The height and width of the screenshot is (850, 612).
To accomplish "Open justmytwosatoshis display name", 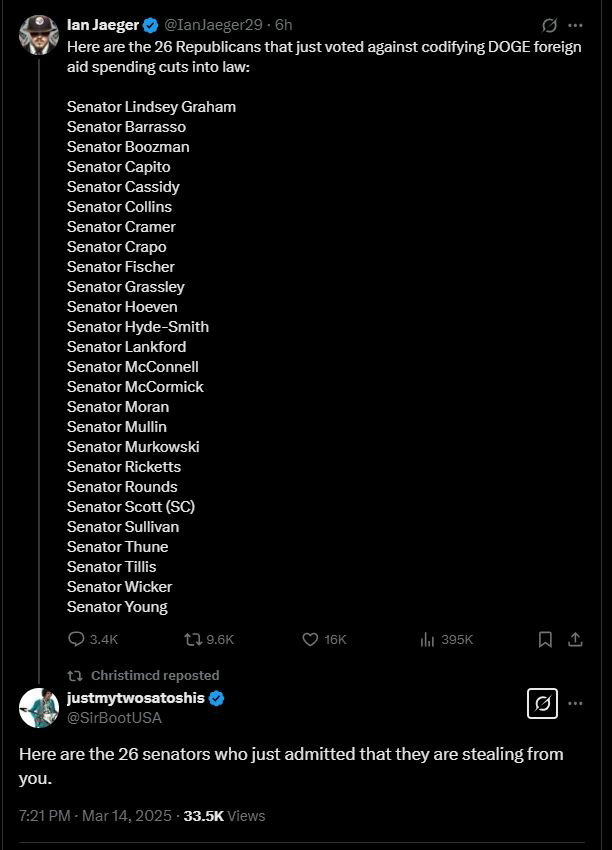I will pyautogui.click(x=136, y=698).
